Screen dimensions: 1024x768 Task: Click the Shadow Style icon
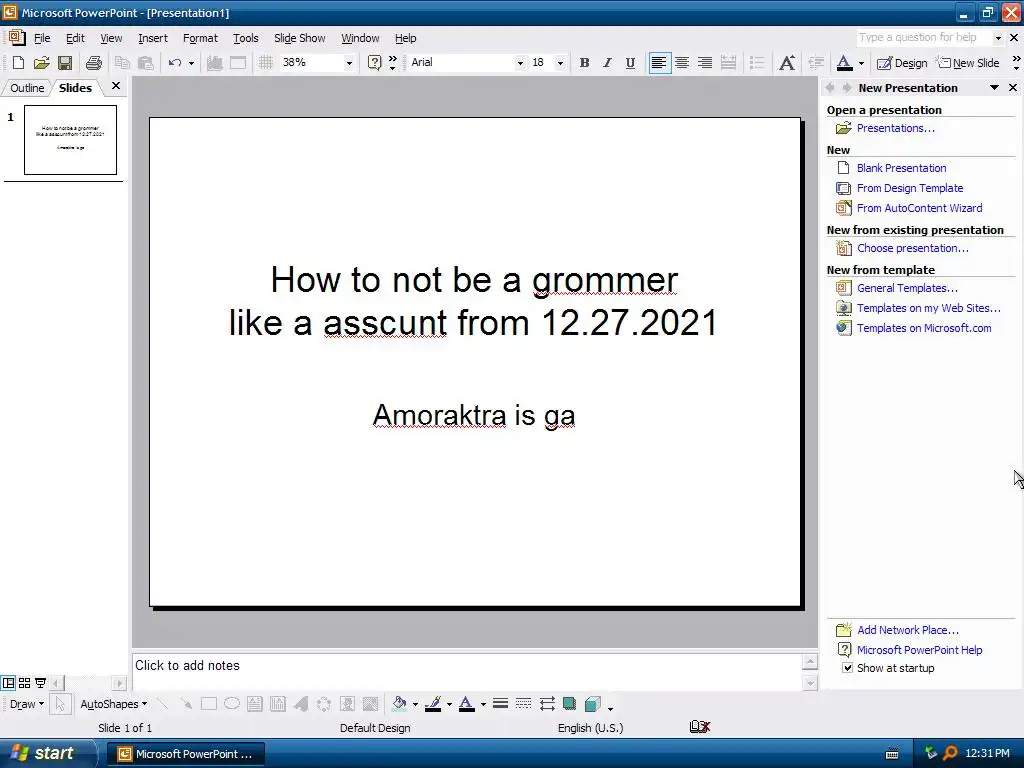pos(569,703)
